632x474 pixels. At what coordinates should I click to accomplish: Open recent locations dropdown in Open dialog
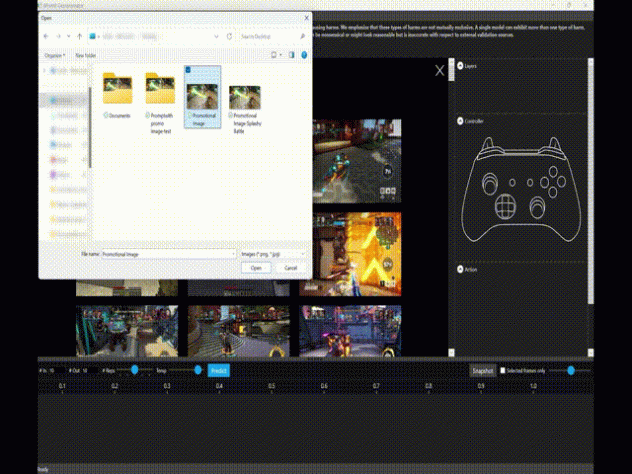click(x=69, y=36)
